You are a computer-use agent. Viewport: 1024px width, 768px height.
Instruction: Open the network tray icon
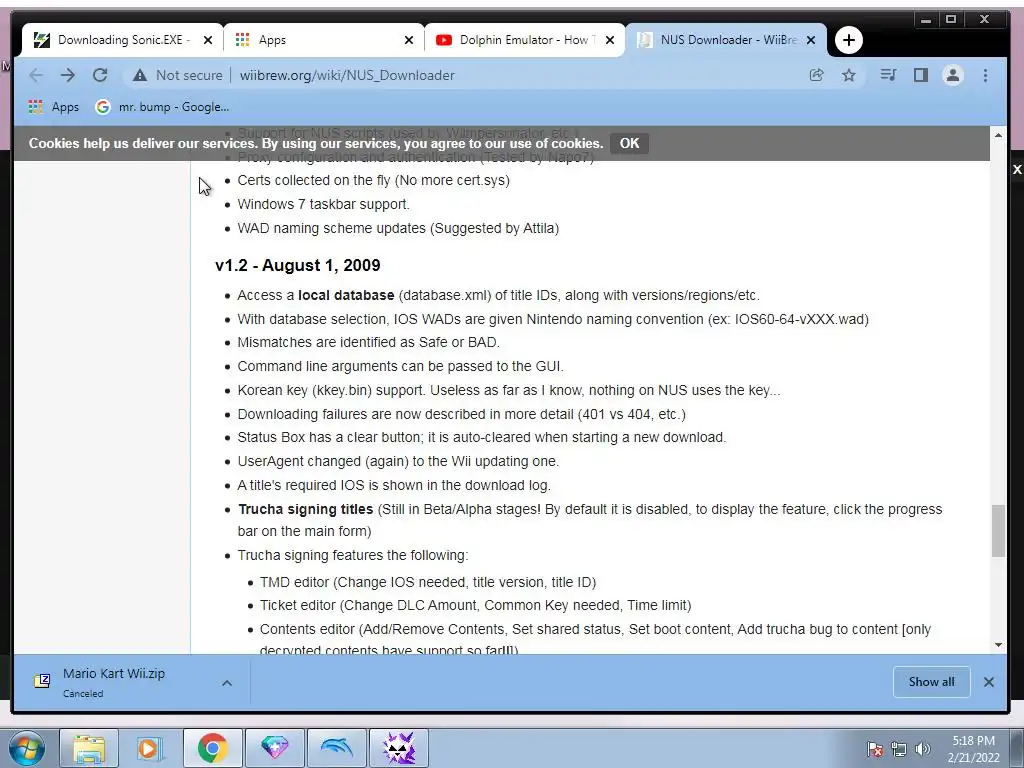click(899, 749)
